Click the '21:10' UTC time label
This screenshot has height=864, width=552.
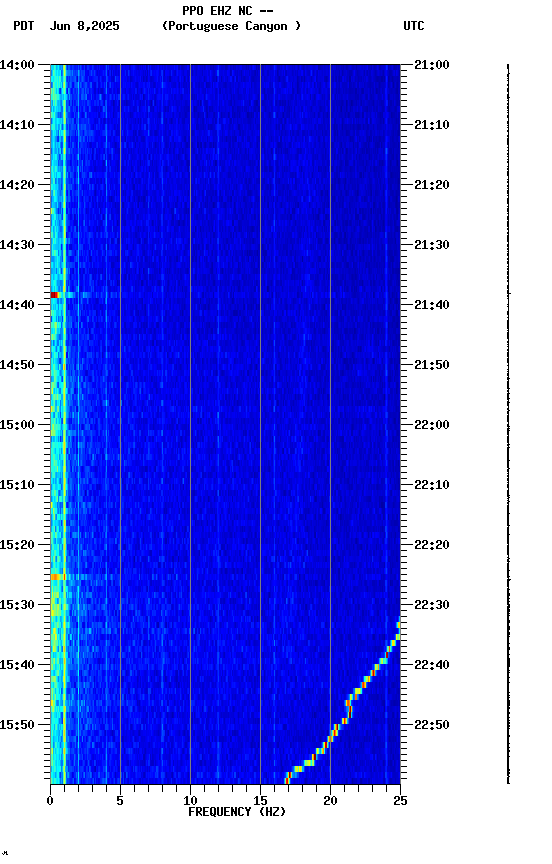click(x=432, y=125)
